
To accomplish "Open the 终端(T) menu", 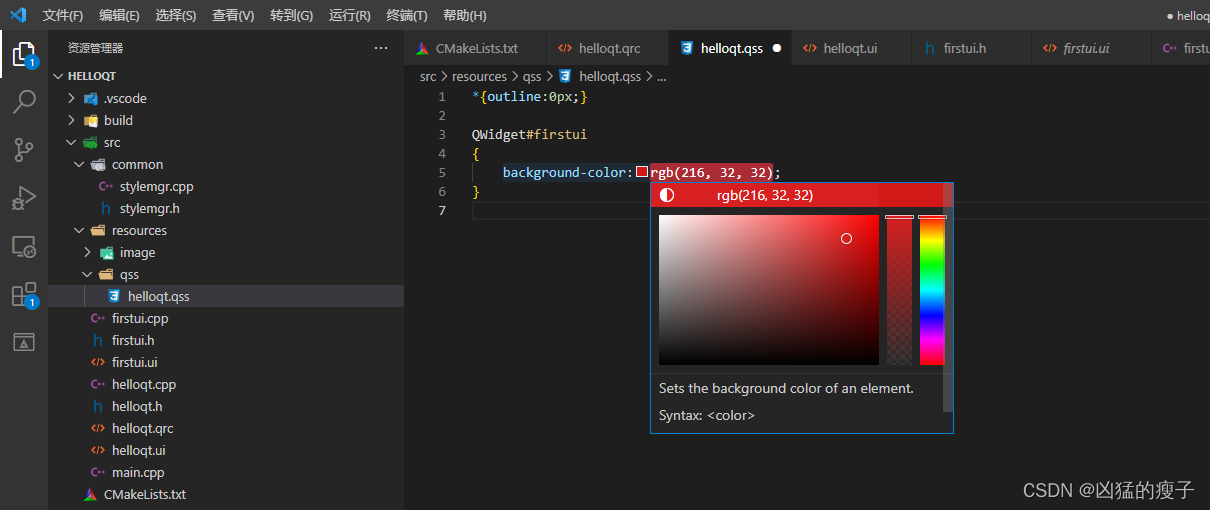I will [406, 16].
